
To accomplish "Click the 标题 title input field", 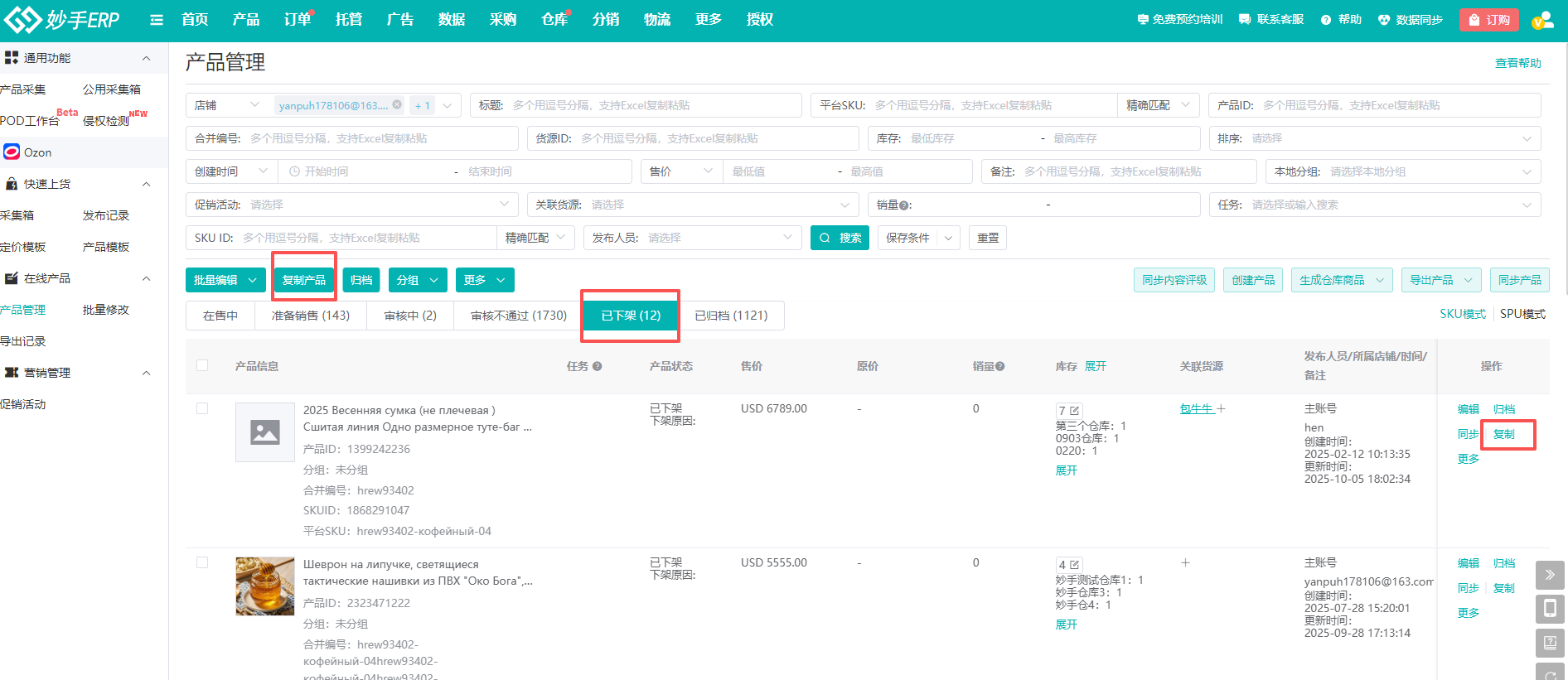I will pyautogui.click(x=654, y=105).
